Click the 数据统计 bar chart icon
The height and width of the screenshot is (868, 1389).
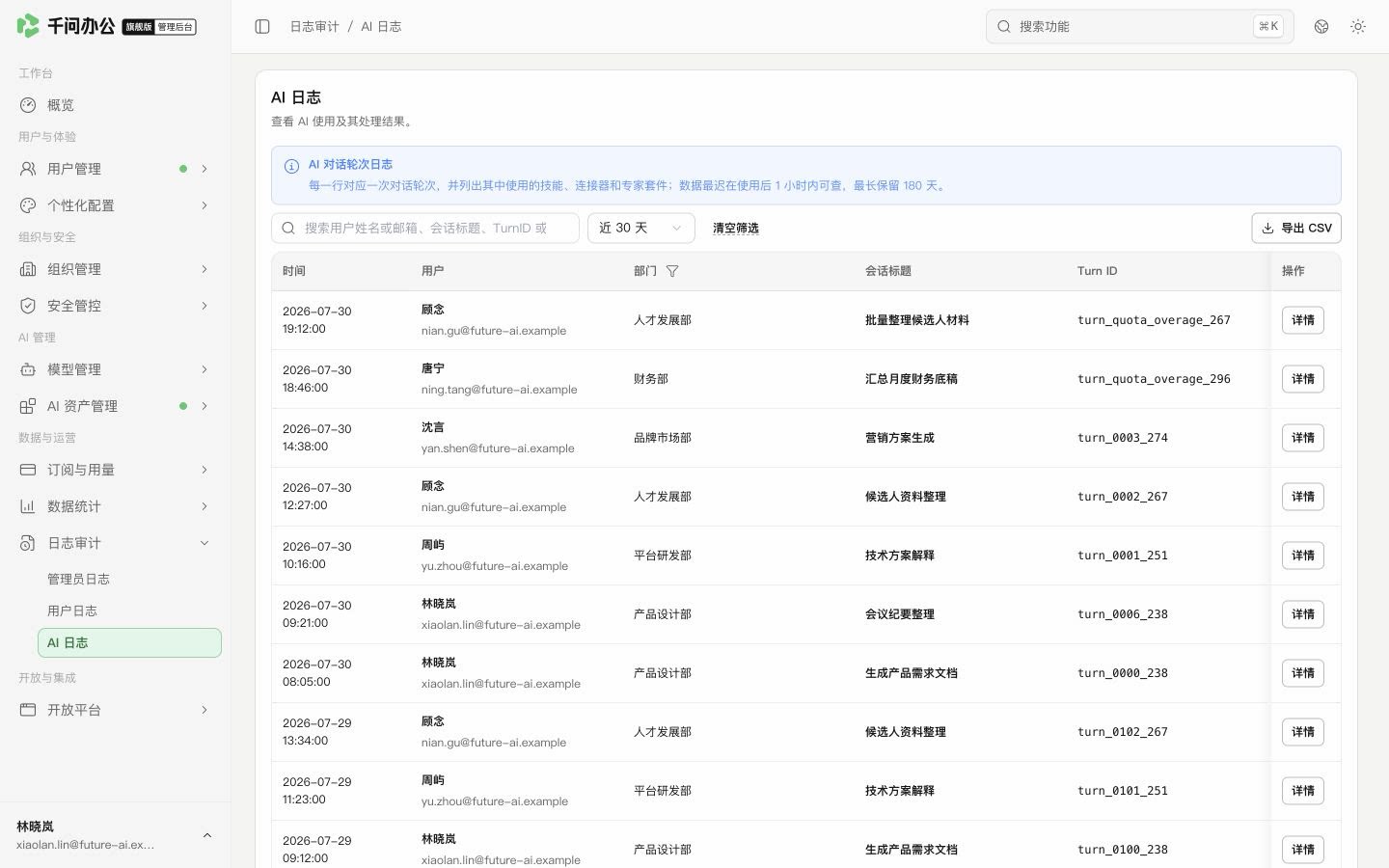pos(28,506)
